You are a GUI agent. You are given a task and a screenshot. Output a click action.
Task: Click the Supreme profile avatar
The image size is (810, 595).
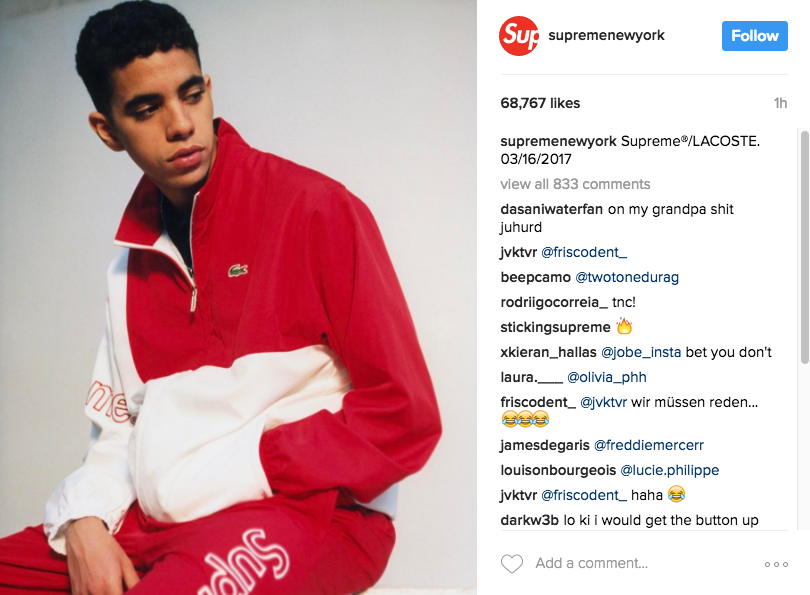519,36
